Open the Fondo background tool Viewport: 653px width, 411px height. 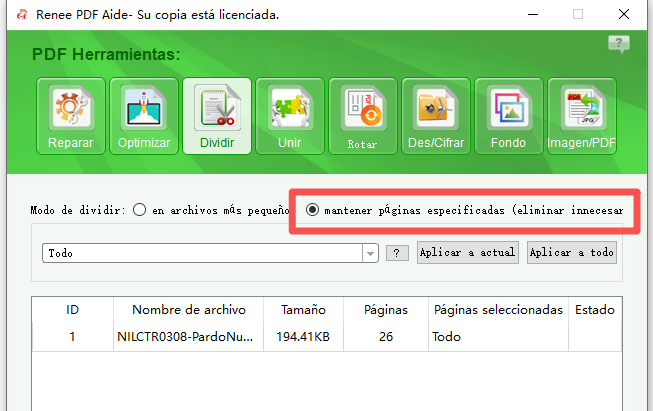[x=508, y=116]
